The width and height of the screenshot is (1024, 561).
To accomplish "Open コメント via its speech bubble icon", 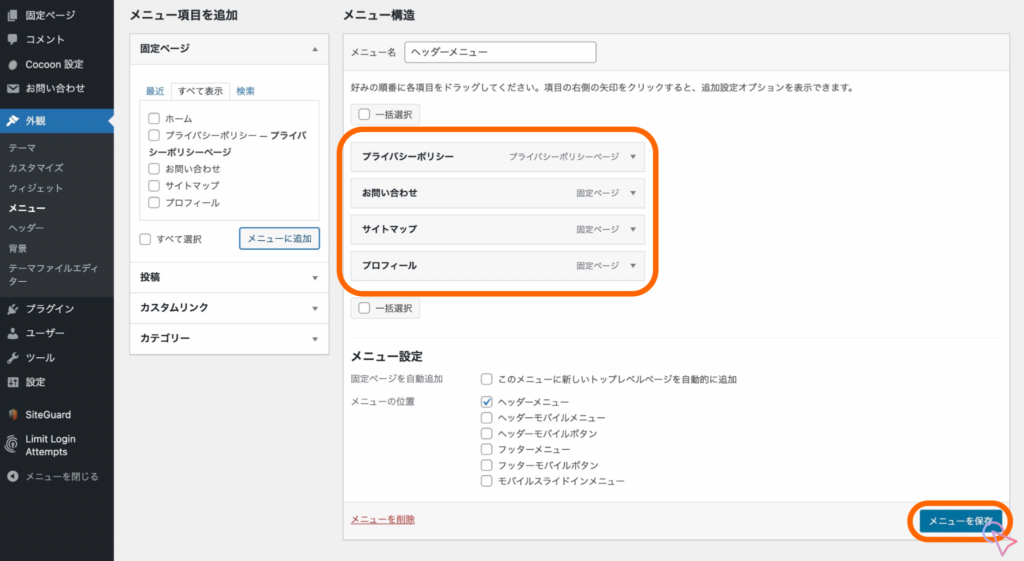I will coord(12,39).
